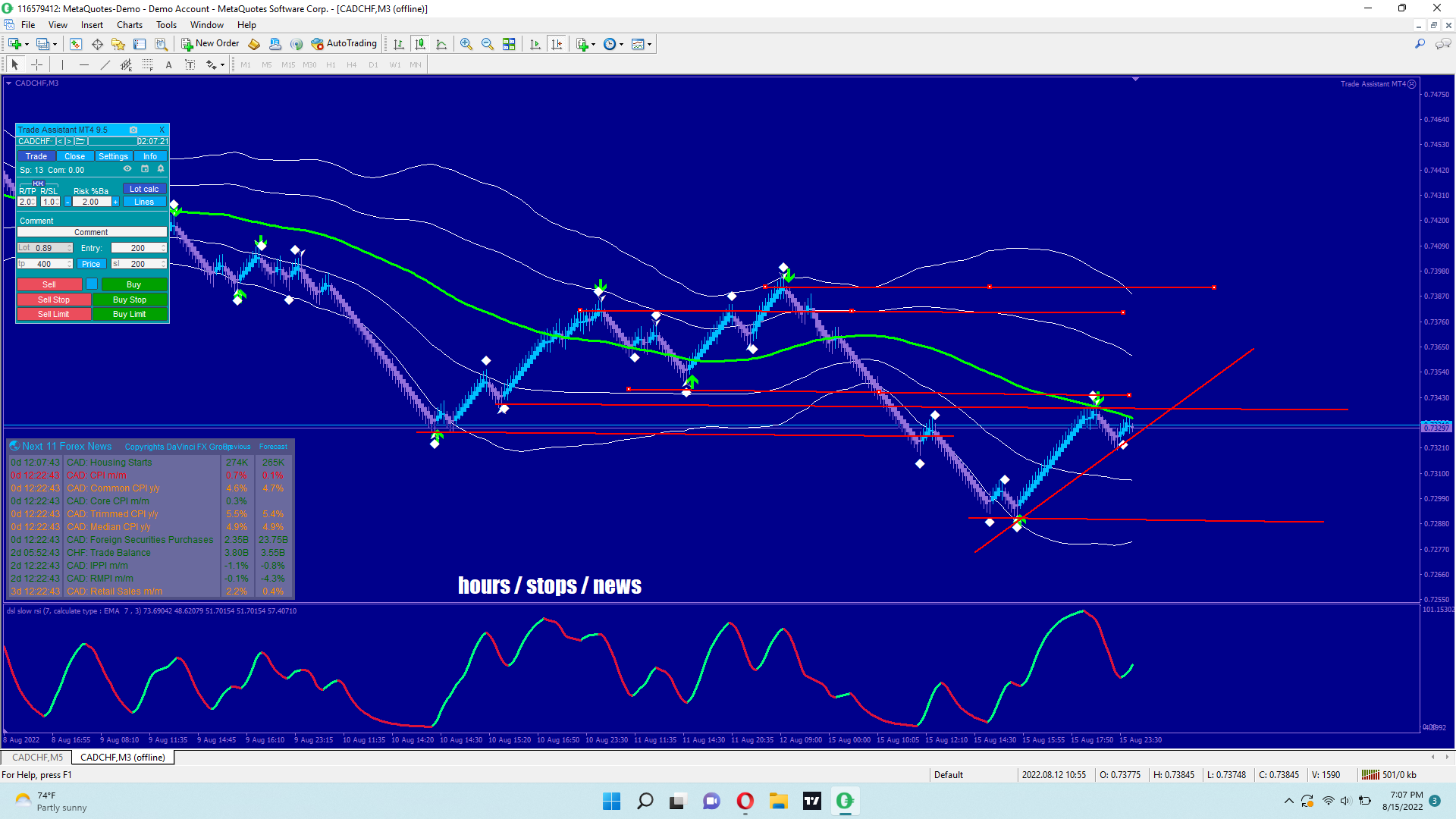The image size is (1456, 819).
Task: Click the Sell Stop button
Action: [53, 300]
